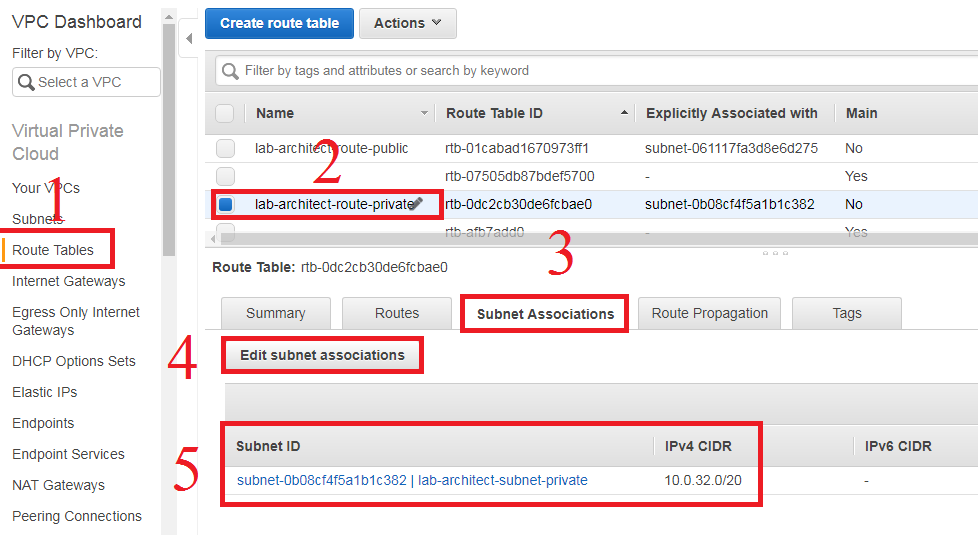Click the horizontal scrollbar under the route table list
Screen dimensions: 978x535
point(590,239)
